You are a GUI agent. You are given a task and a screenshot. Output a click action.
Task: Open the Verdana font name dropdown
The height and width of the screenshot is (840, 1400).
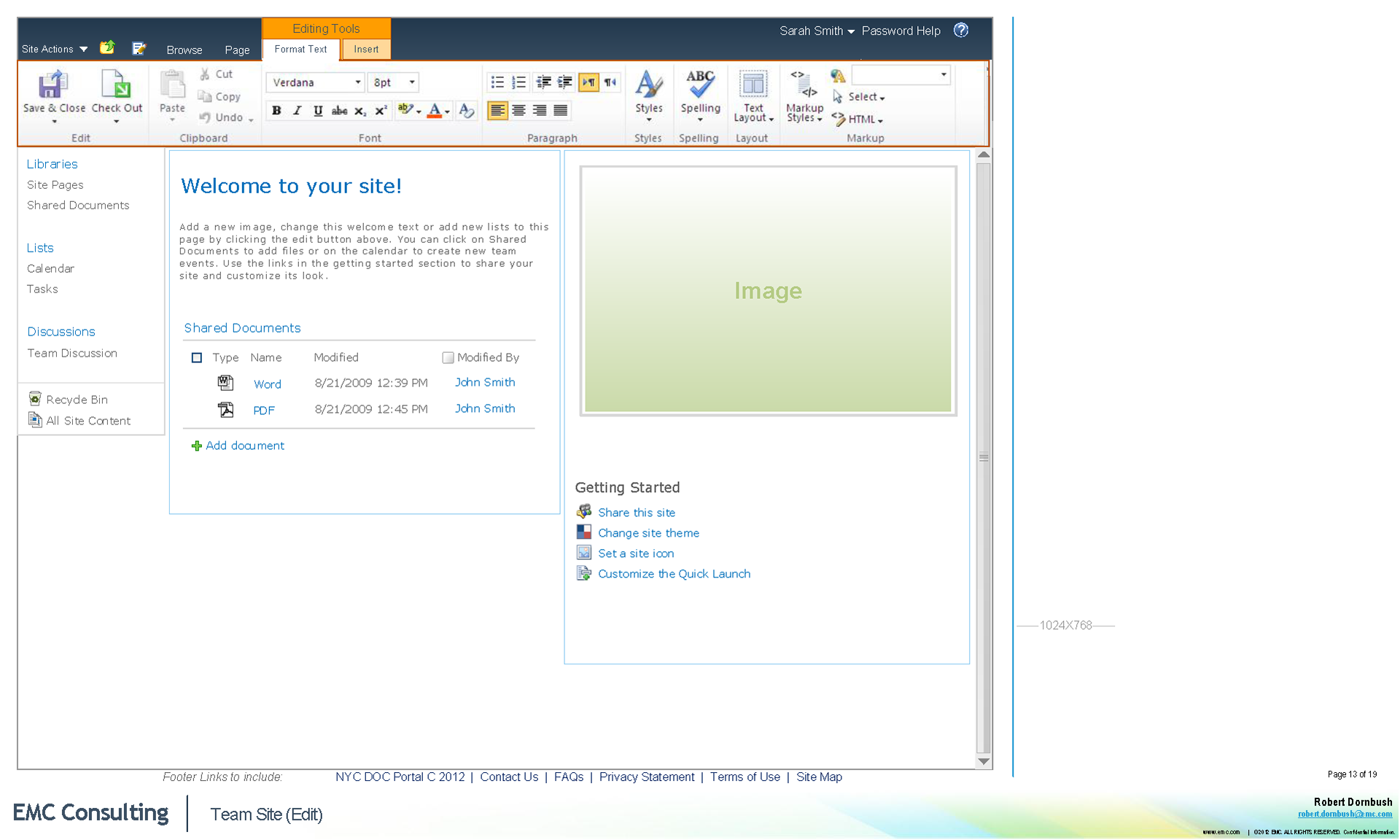point(357,82)
